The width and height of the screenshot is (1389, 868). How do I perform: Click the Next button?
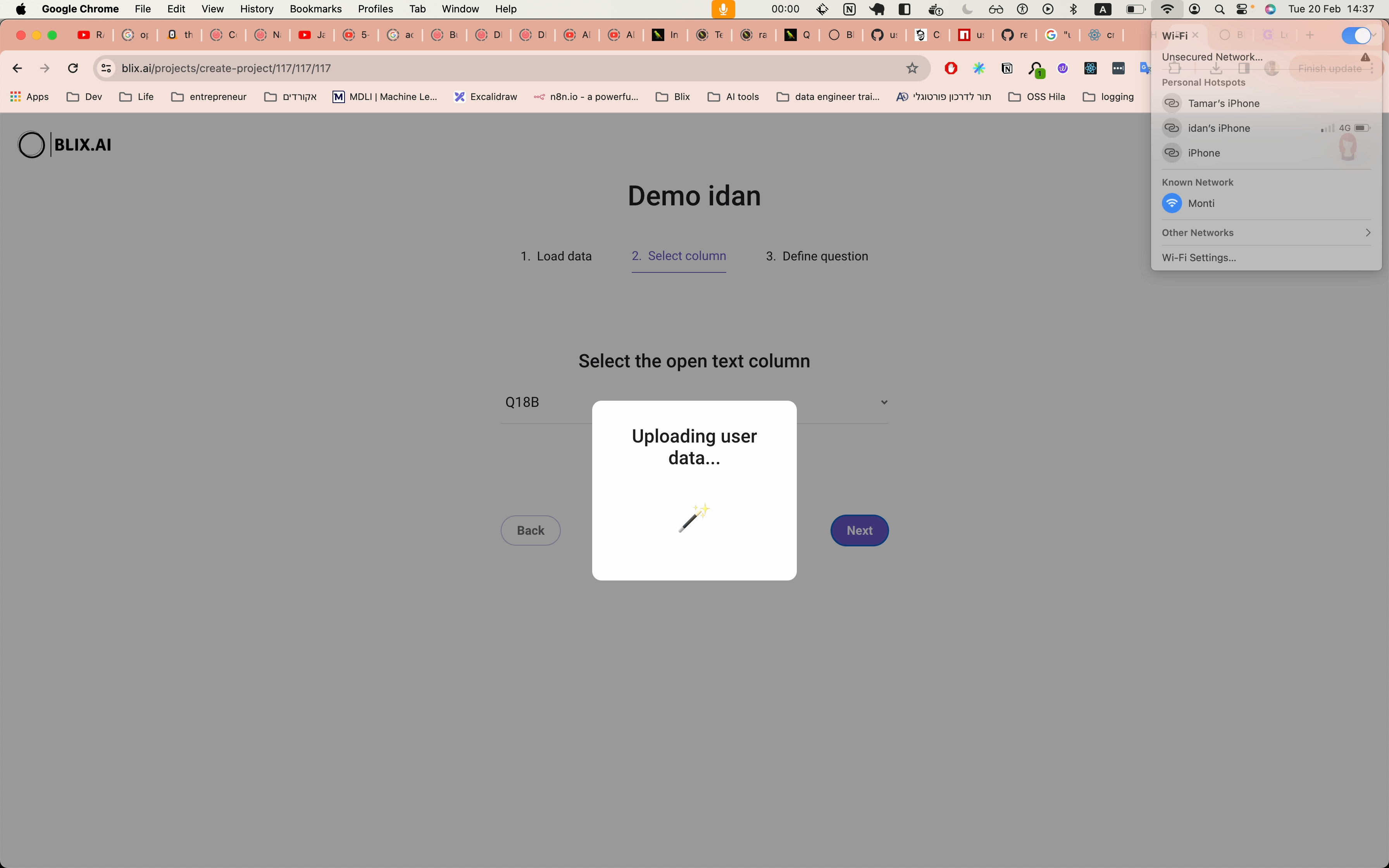[x=859, y=530]
